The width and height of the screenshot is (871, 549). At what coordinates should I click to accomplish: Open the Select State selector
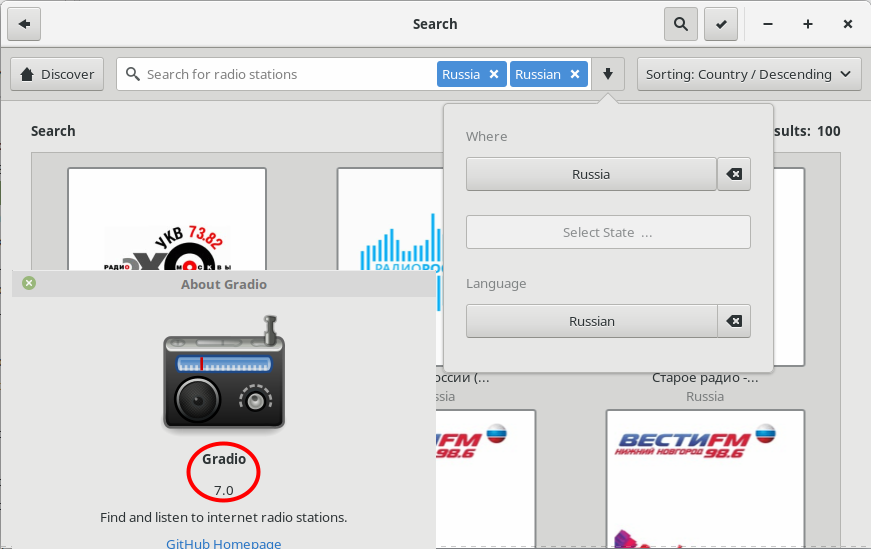[x=608, y=232]
